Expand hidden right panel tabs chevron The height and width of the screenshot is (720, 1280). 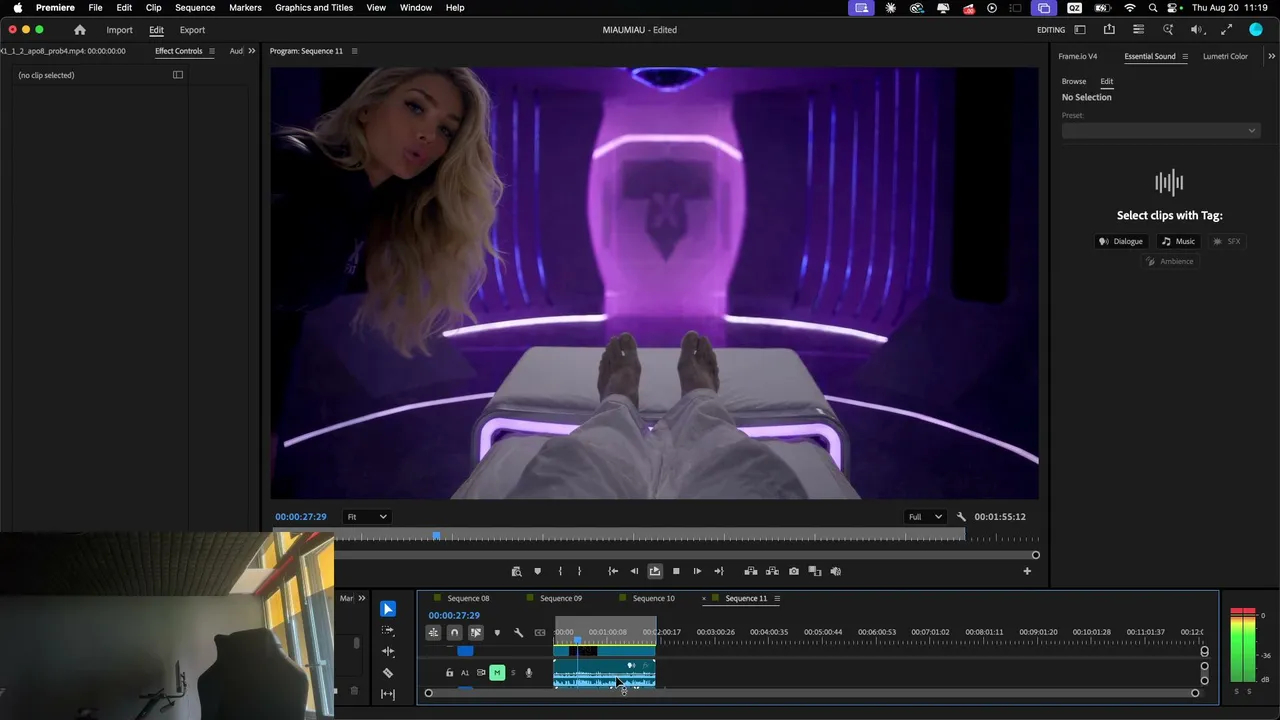coord(1271,56)
